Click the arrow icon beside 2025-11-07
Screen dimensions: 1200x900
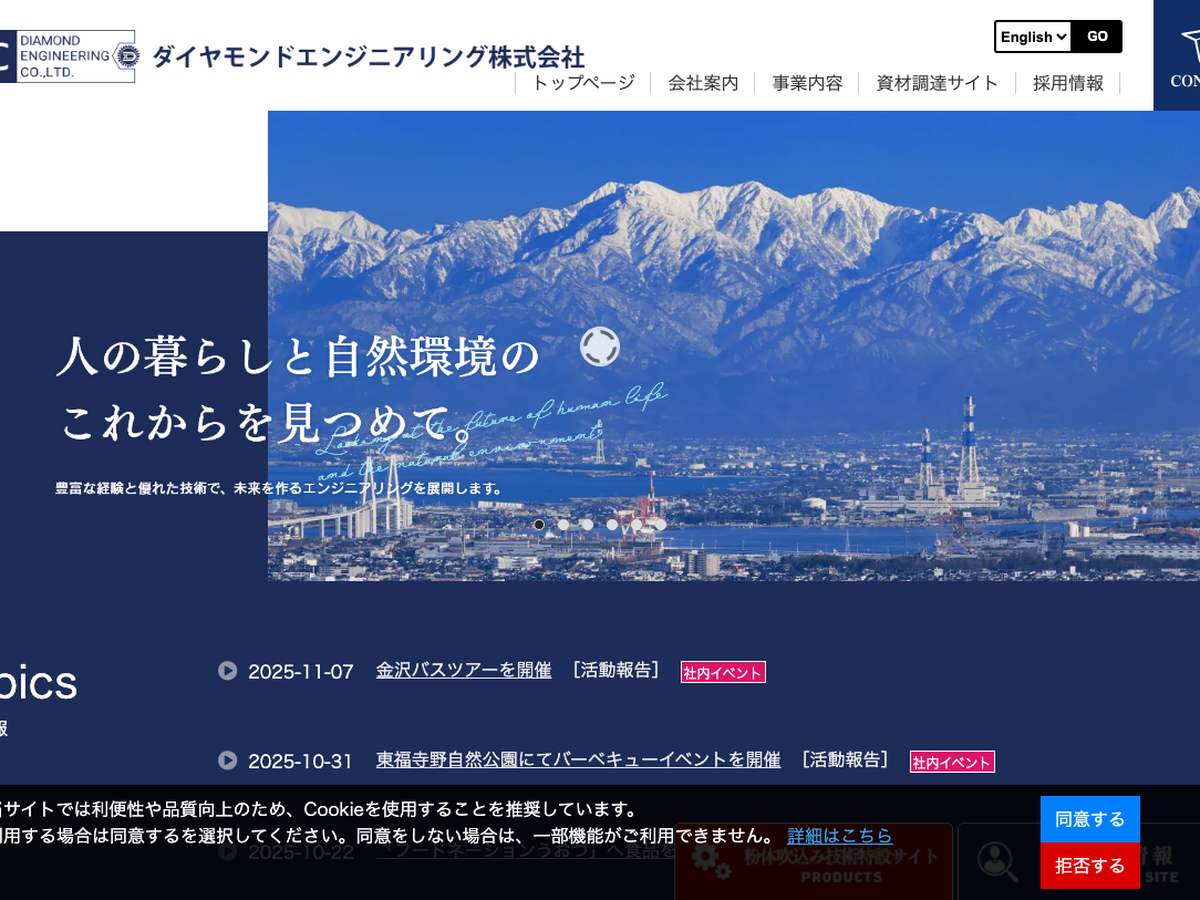click(228, 671)
